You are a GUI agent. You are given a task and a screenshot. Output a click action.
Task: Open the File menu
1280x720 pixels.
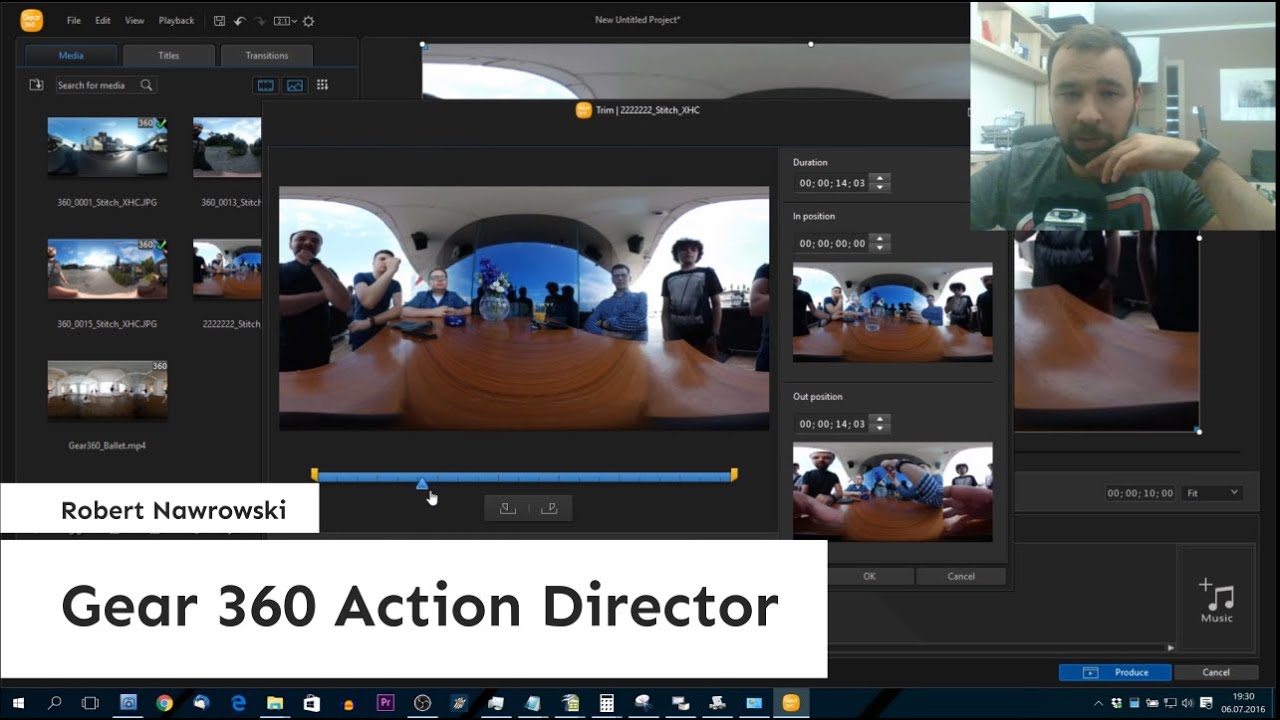[74, 20]
